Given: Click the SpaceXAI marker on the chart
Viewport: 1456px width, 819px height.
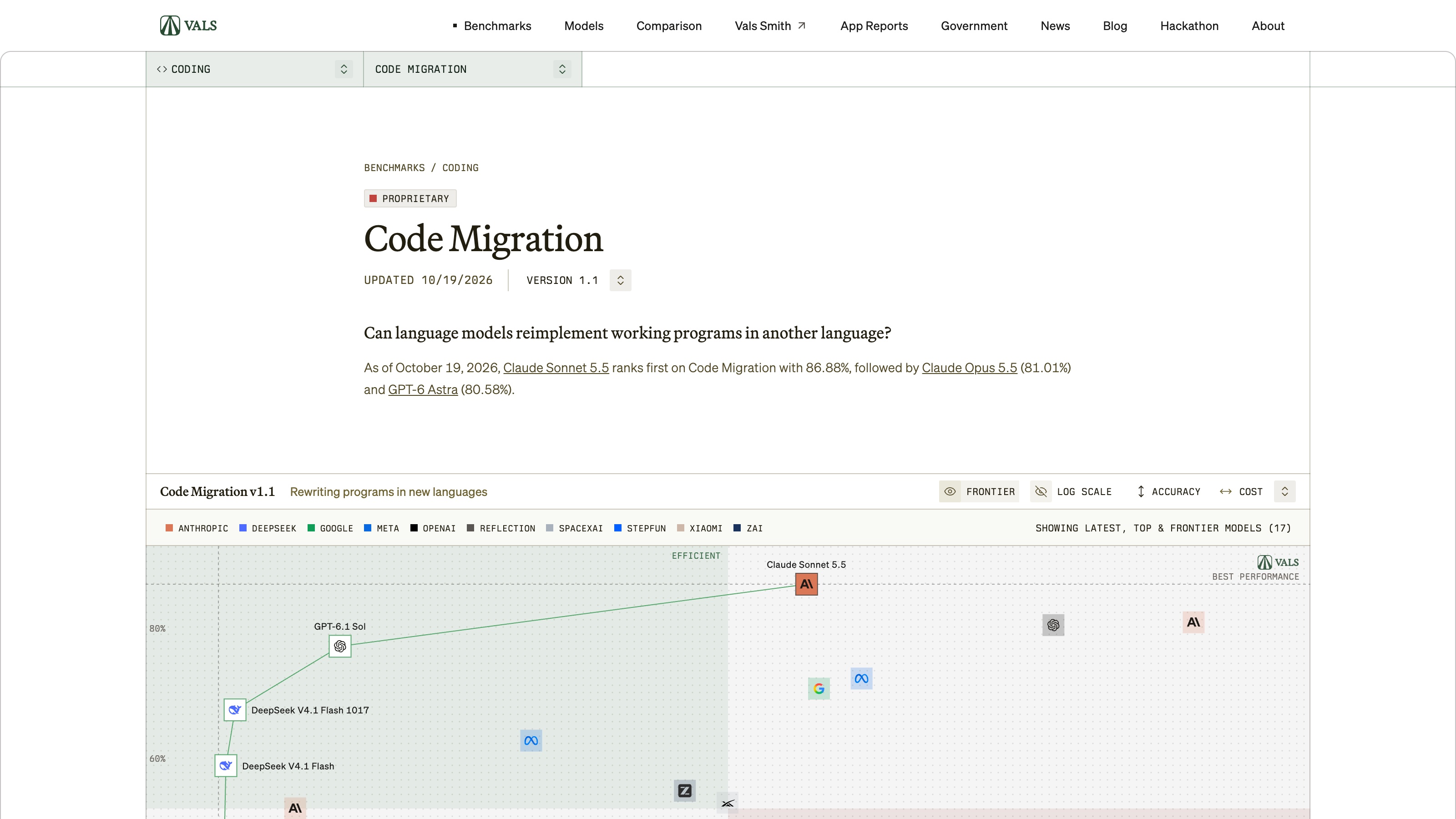Looking at the screenshot, I should point(728,803).
